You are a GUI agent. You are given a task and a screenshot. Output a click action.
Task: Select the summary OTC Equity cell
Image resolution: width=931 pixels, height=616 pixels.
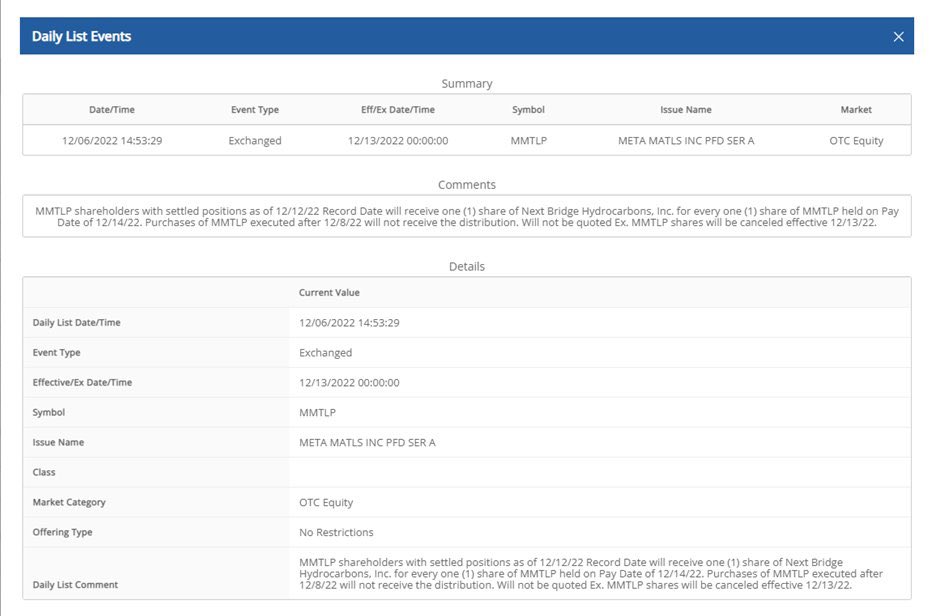point(856,141)
